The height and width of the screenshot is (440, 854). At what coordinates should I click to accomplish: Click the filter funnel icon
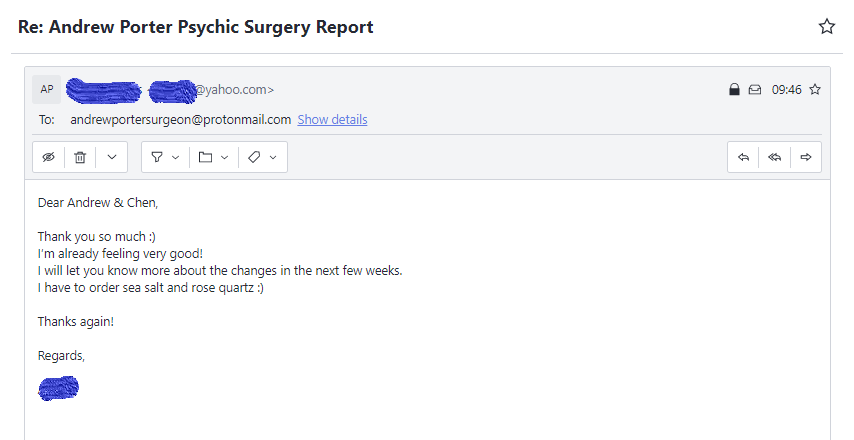(157, 157)
